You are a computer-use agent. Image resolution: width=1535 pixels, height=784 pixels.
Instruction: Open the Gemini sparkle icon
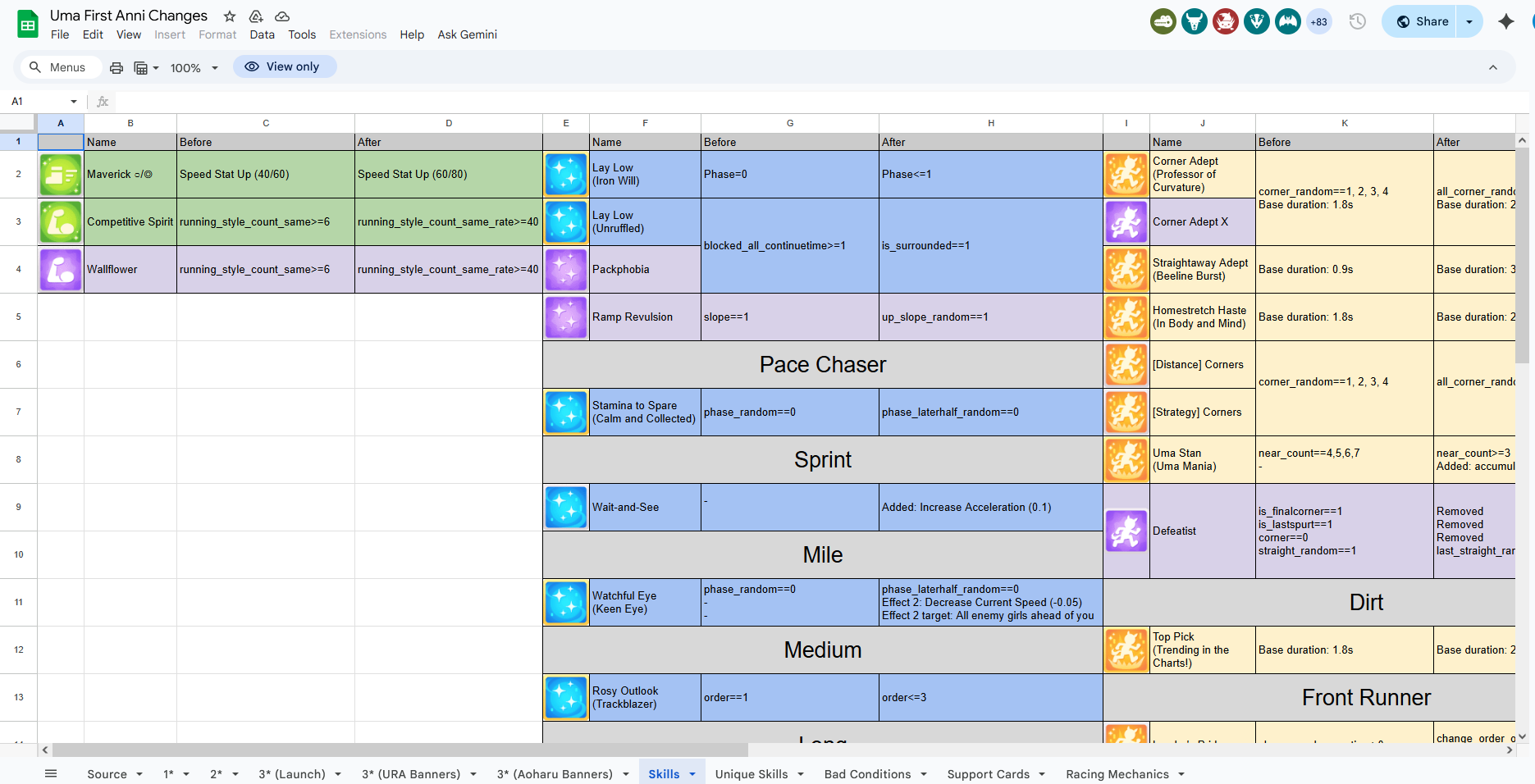(1506, 21)
